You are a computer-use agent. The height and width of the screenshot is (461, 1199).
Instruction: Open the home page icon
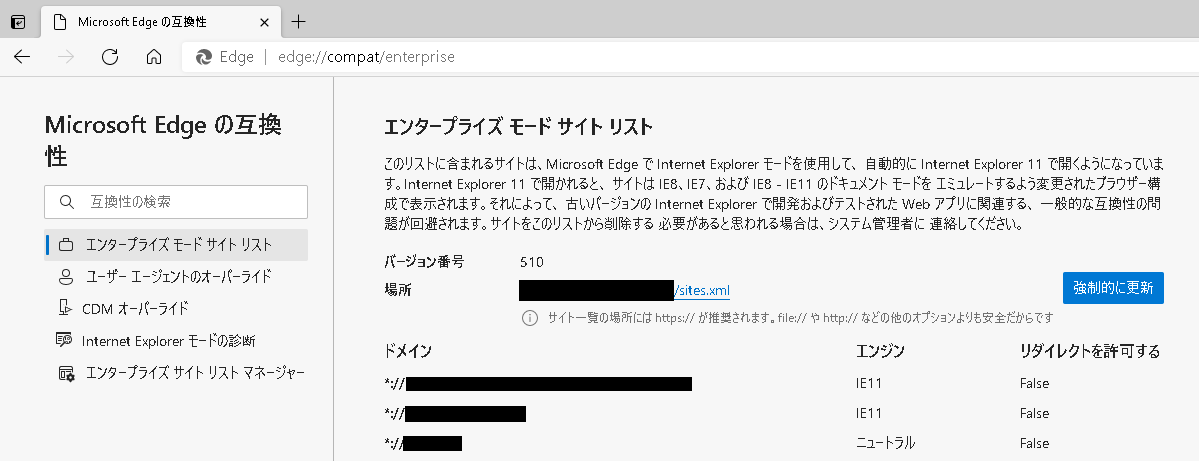pyautogui.click(x=154, y=57)
